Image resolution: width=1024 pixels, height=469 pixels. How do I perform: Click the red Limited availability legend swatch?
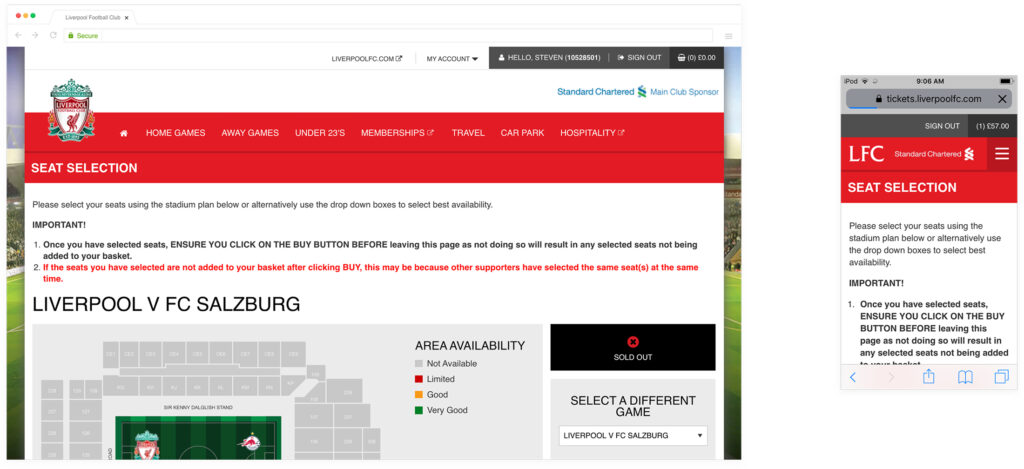(419, 379)
